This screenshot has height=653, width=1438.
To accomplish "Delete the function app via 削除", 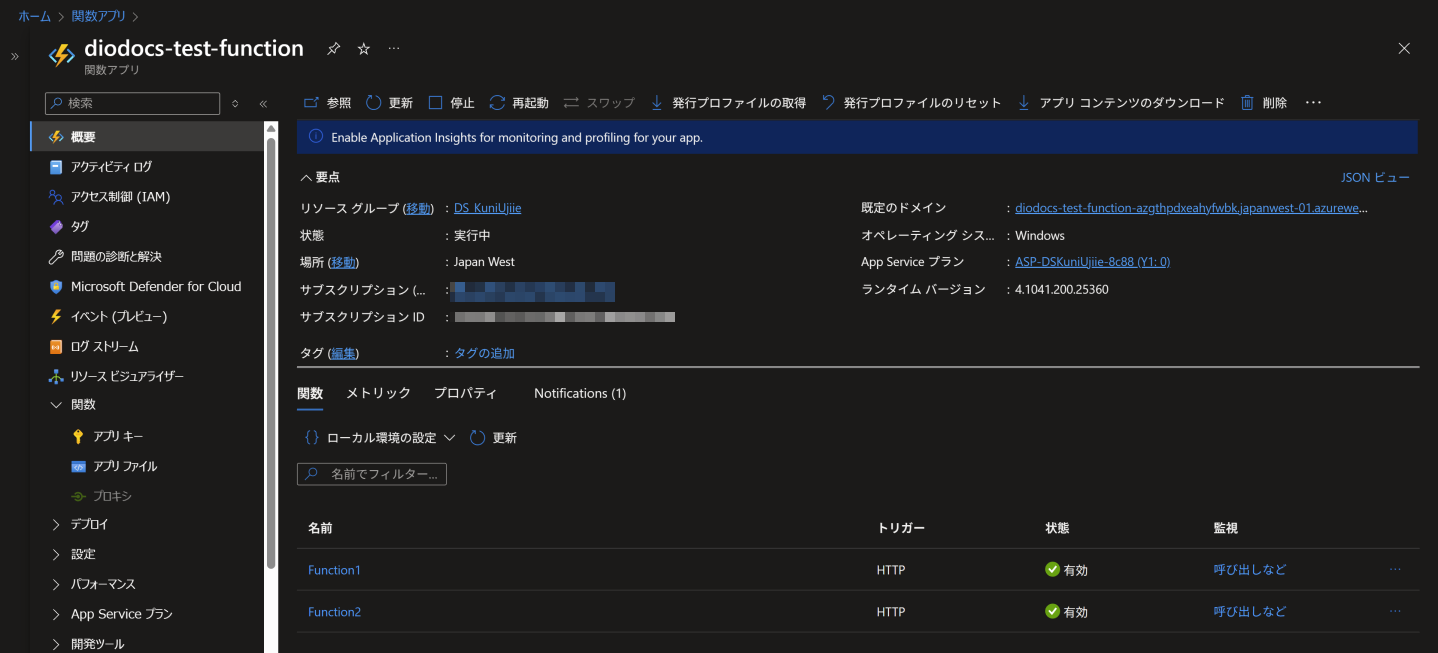I will pyautogui.click(x=1264, y=103).
